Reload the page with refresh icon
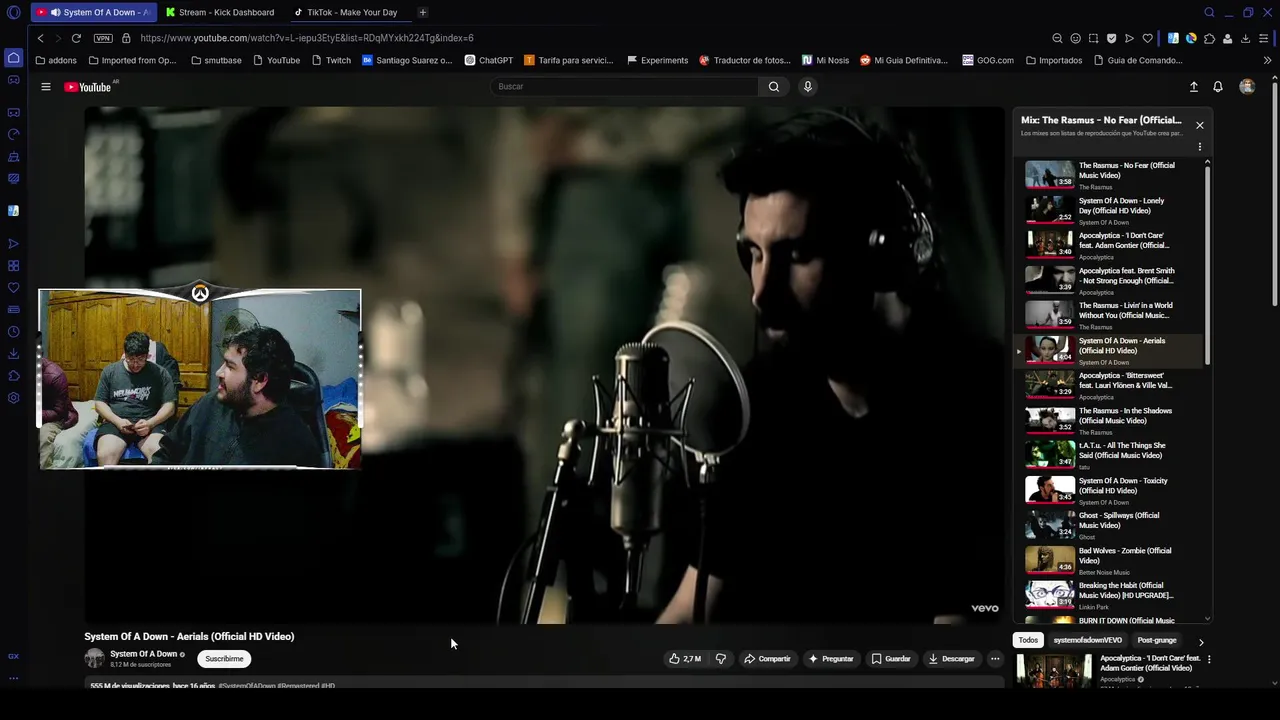This screenshot has width=1280, height=720. (76, 38)
